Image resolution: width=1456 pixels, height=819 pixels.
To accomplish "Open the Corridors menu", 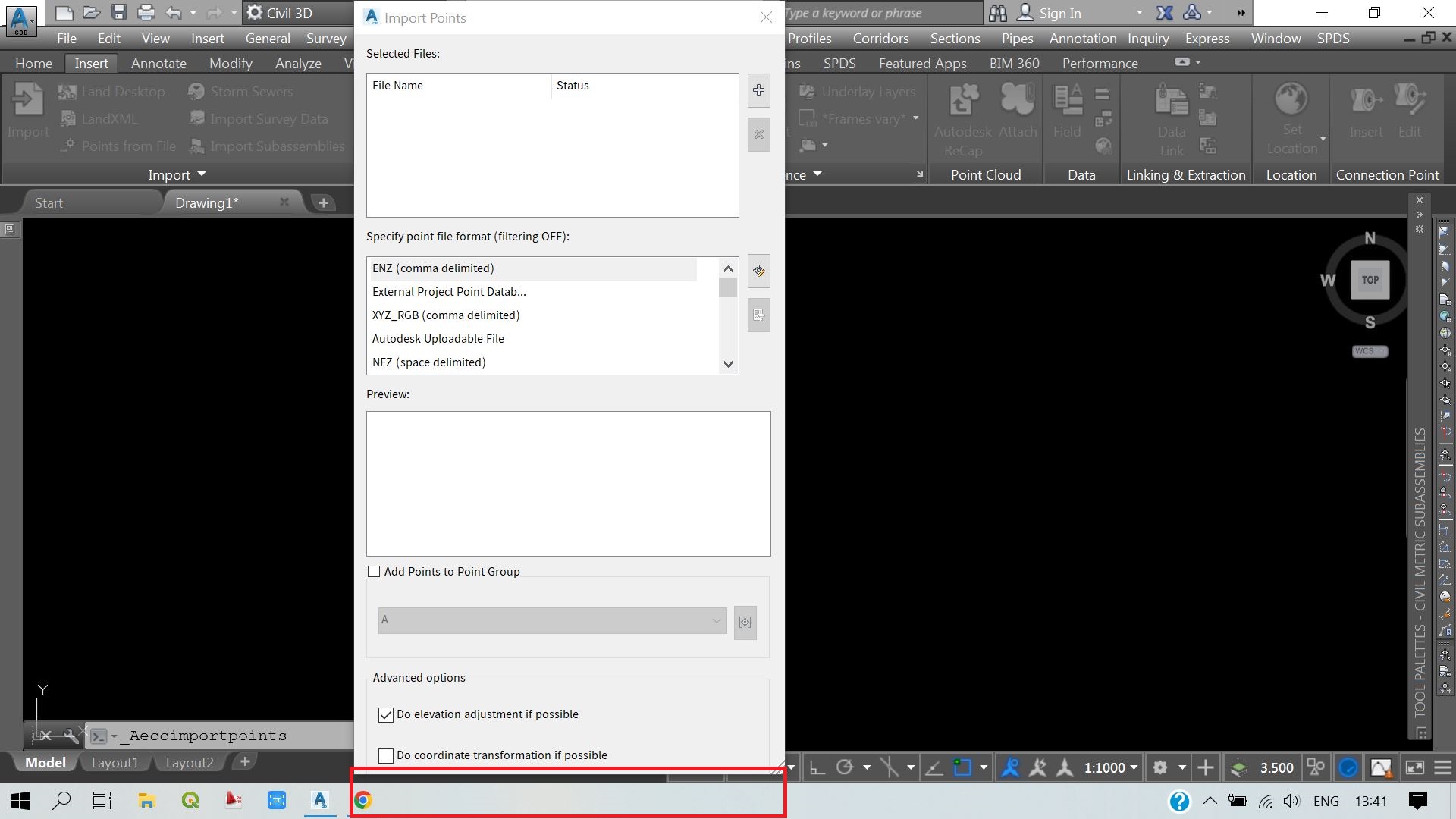I will 880,39.
